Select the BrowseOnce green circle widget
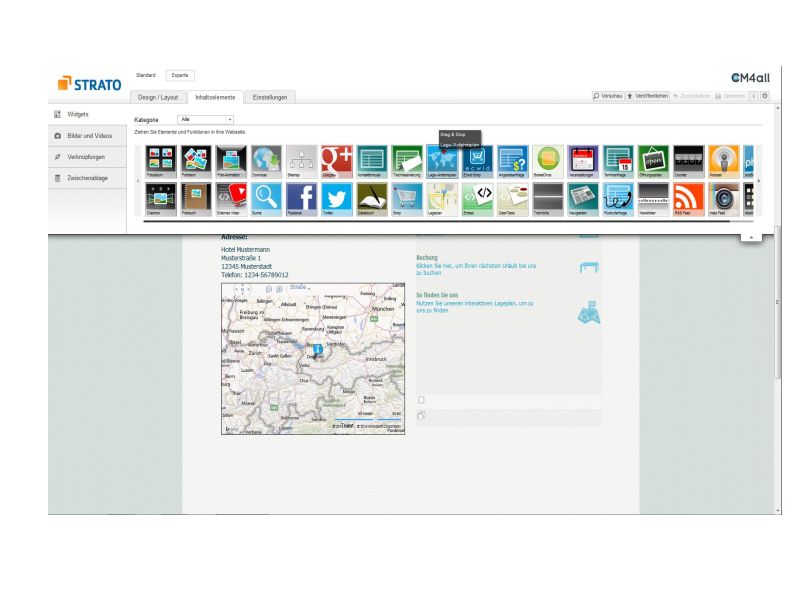The image size is (800, 600). pos(548,161)
